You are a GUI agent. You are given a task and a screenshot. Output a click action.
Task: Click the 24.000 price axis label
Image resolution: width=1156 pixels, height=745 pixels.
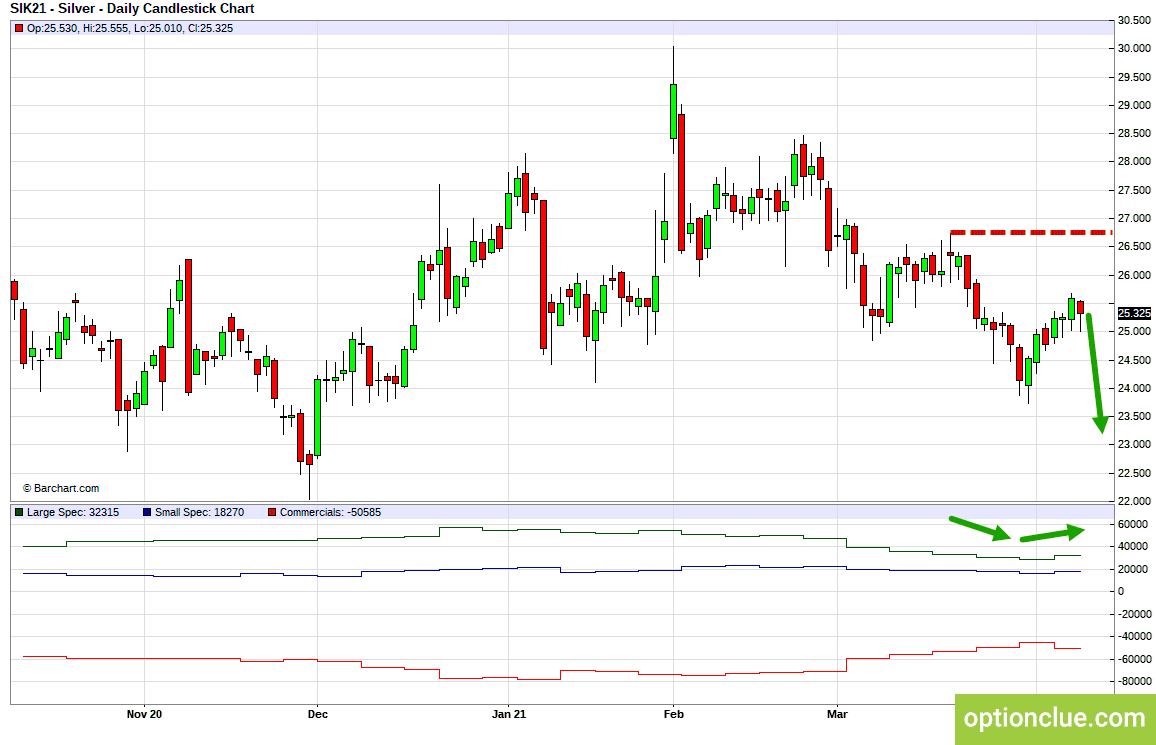[x=1134, y=388]
